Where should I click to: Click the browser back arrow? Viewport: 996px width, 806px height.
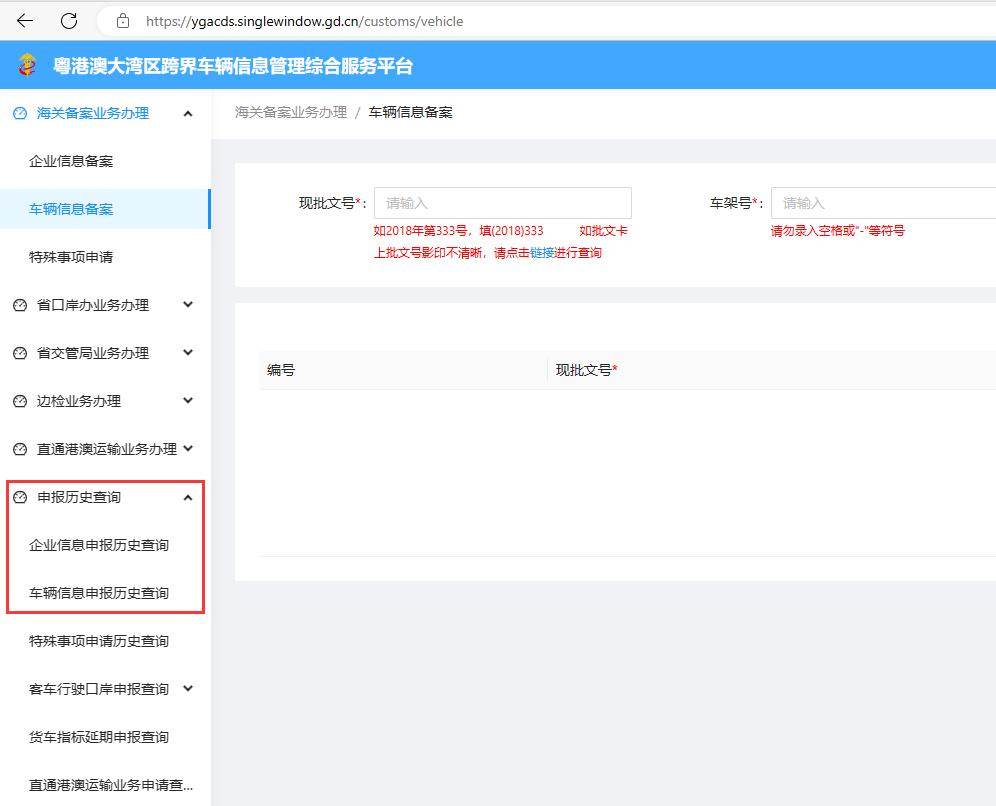point(25,21)
